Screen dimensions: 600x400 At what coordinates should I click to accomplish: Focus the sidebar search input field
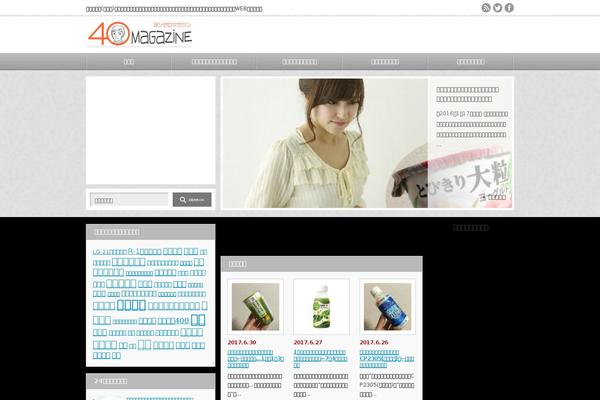129,199
